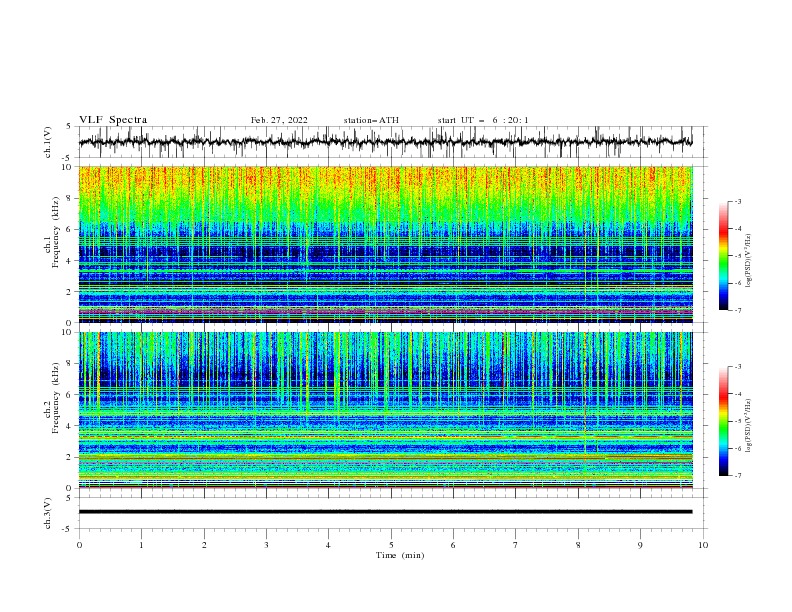Screen dimensions: 792x612
Task: Click time axis tick label 1
Action: click(141, 545)
